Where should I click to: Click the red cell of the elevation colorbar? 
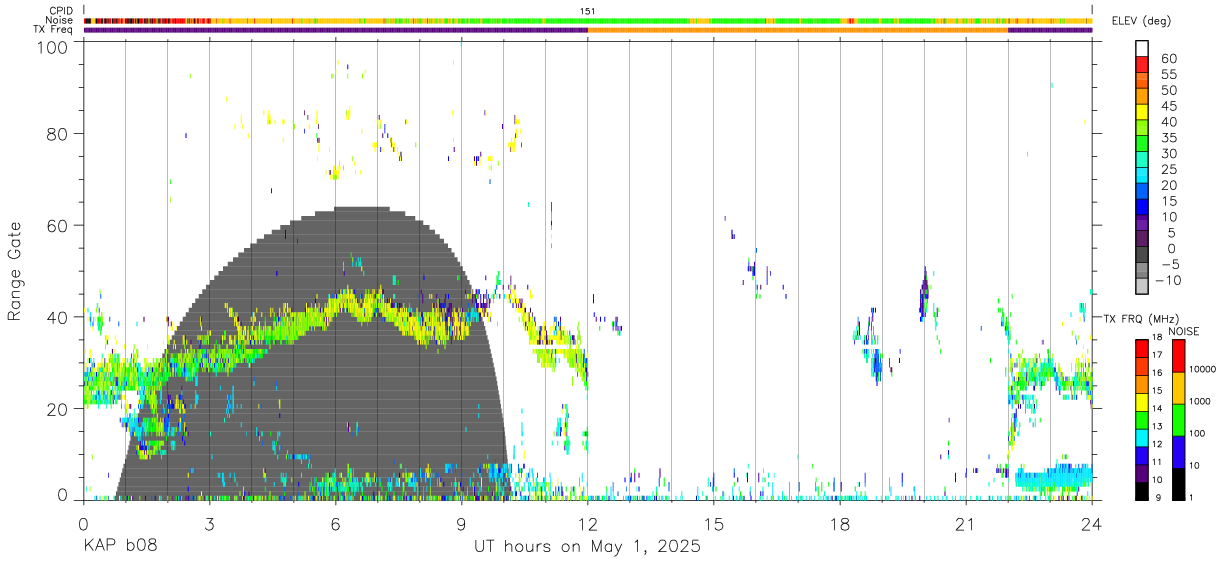point(1142,64)
